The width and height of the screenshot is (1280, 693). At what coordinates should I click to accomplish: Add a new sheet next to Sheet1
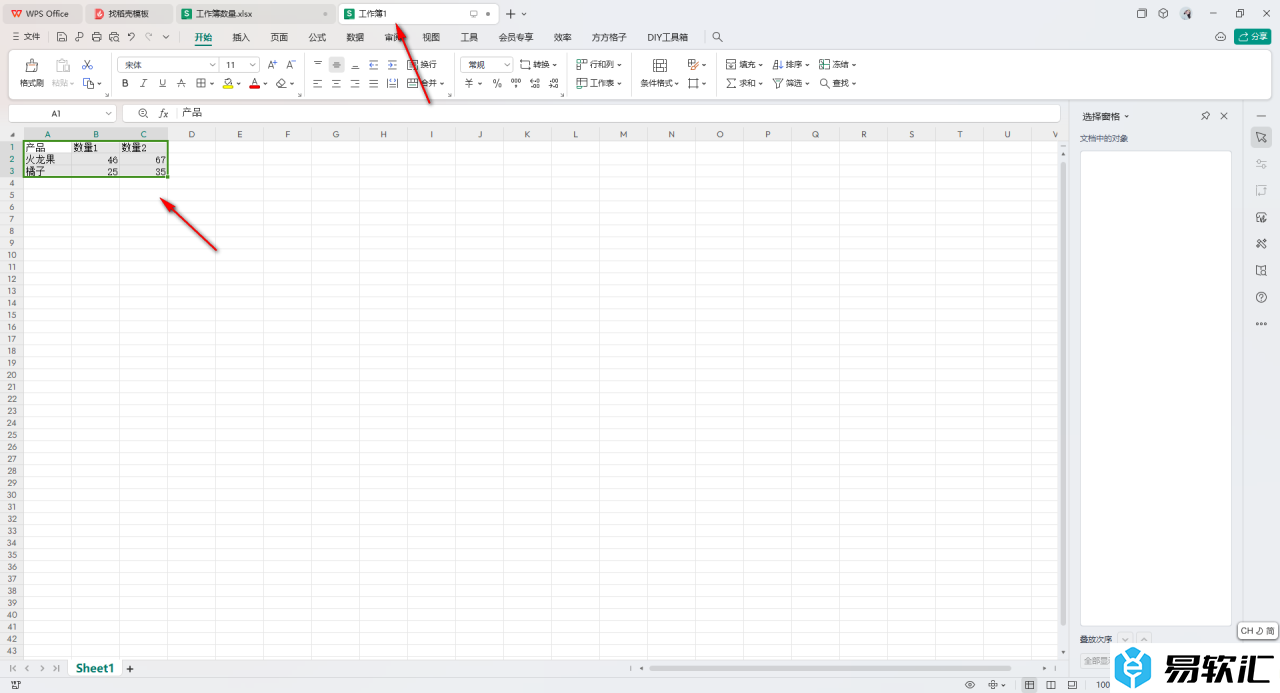(x=129, y=668)
